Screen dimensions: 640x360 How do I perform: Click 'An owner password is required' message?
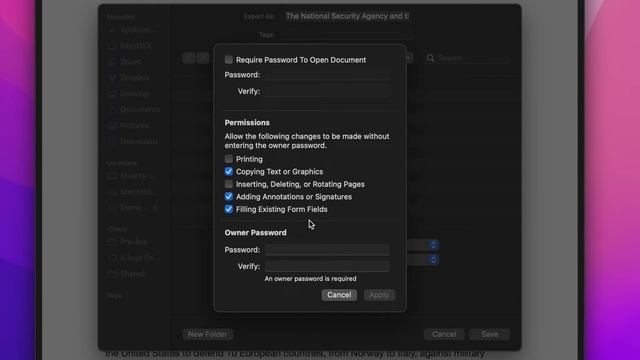tap(310, 279)
